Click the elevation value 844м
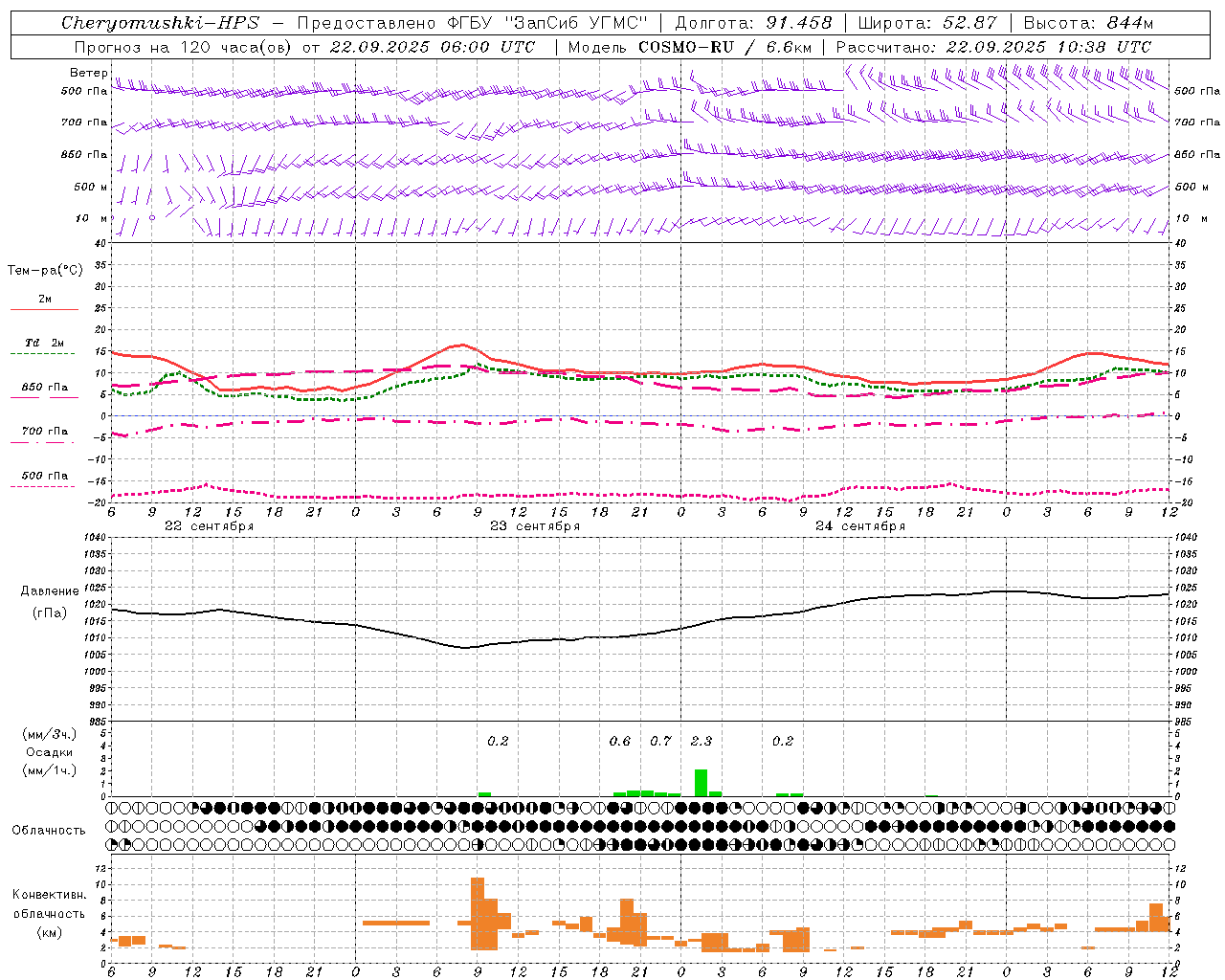Screen dimensions: 1225x980 pyautogui.click(x=1129, y=23)
